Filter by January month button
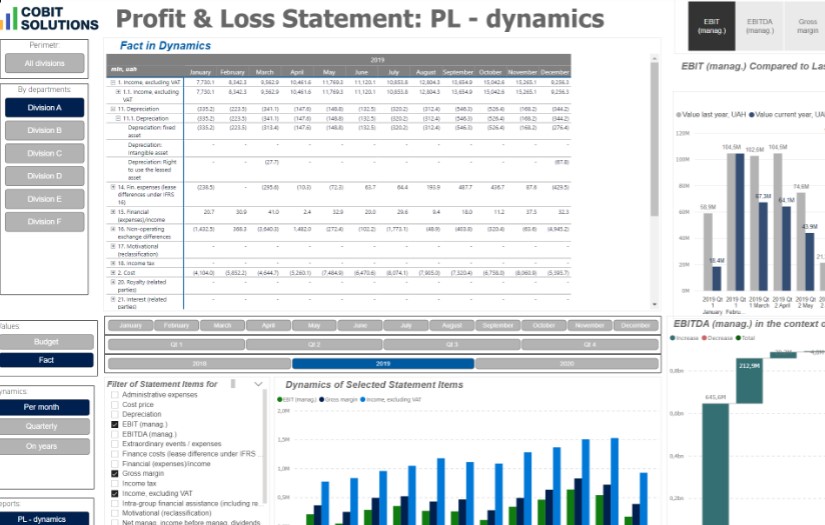 [x=130, y=326]
